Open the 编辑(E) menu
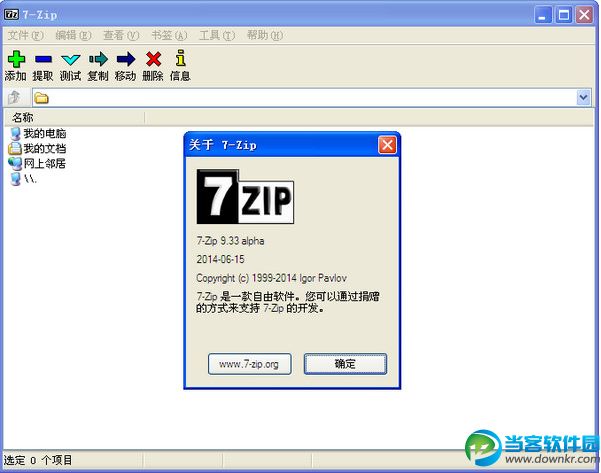 (73, 35)
